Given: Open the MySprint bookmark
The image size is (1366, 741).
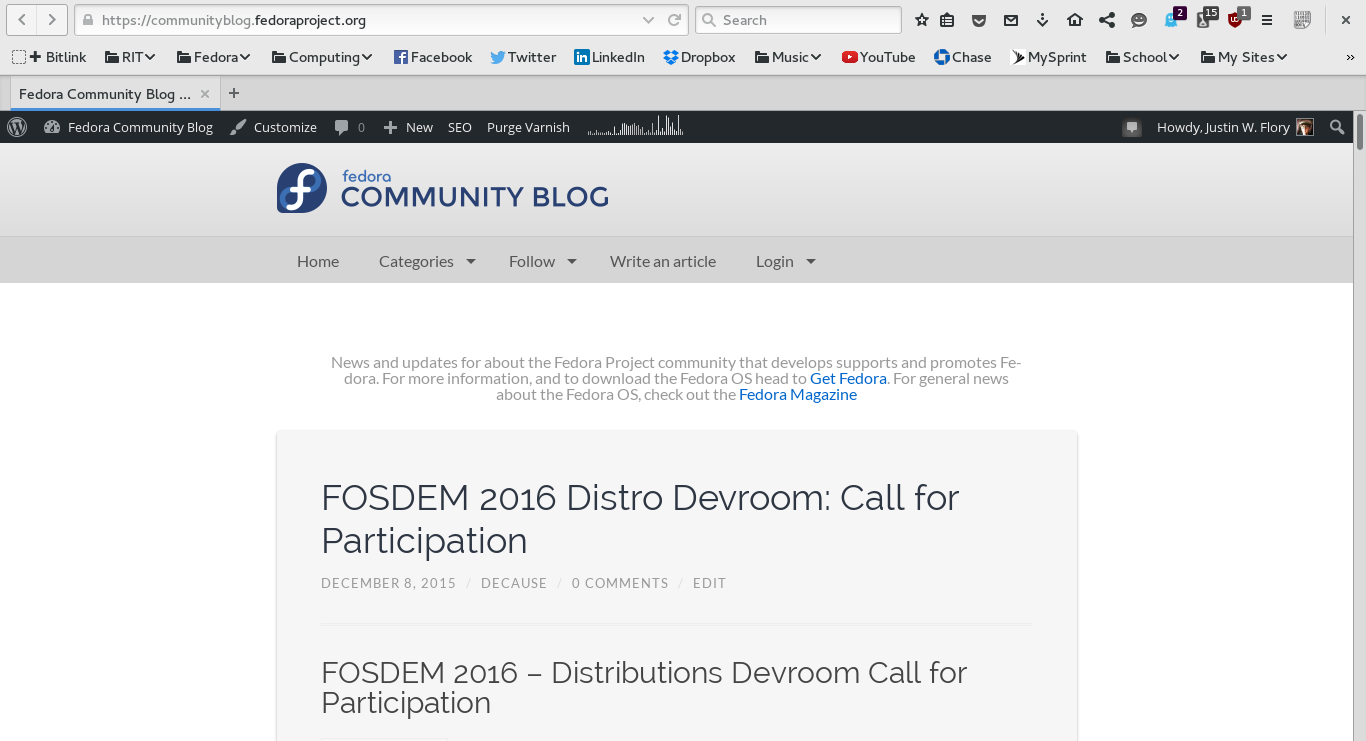Looking at the screenshot, I should click(x=1048, y=57).
